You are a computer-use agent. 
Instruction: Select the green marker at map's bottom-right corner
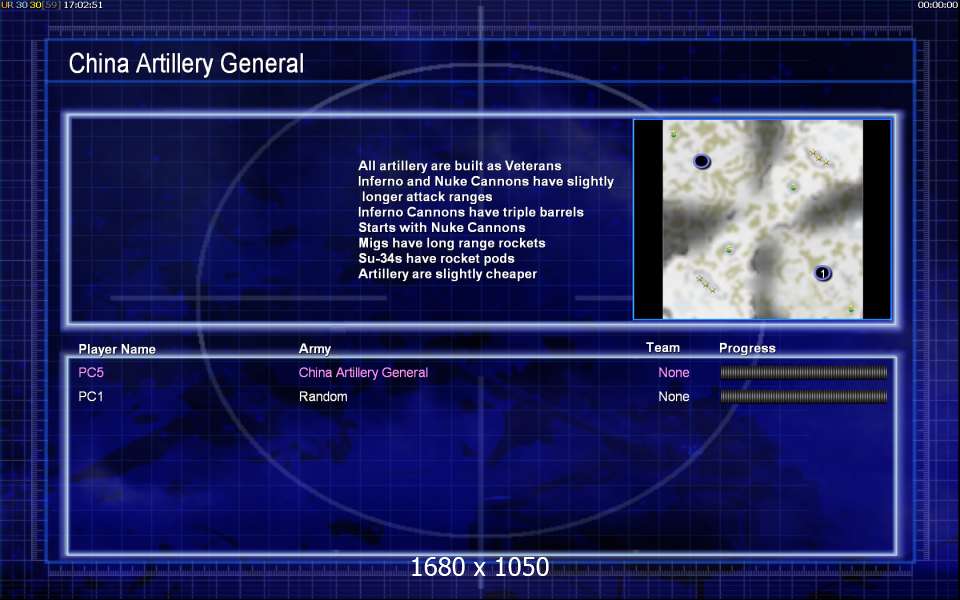tap(851, 309)
